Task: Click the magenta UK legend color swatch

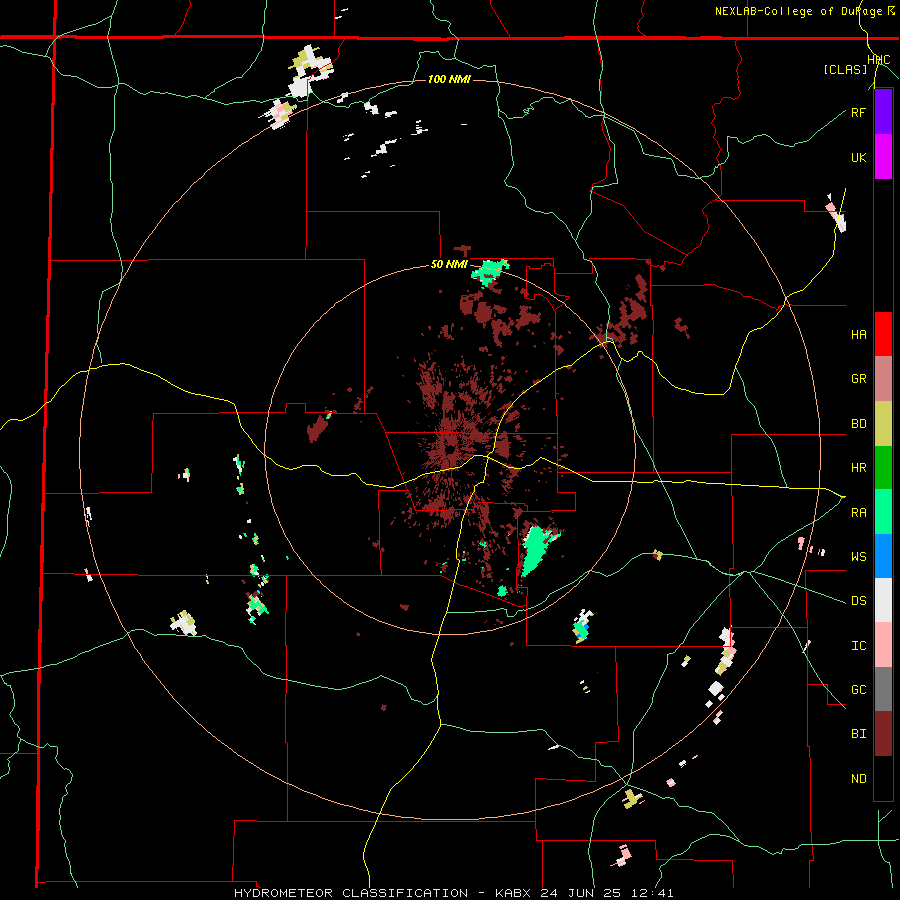Action: click(883, 157)
